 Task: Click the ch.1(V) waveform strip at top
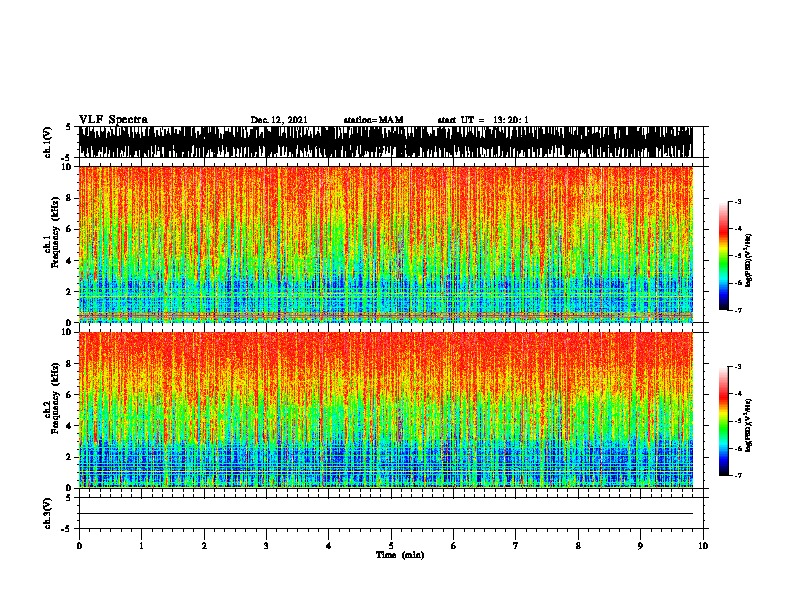point(386,142)
